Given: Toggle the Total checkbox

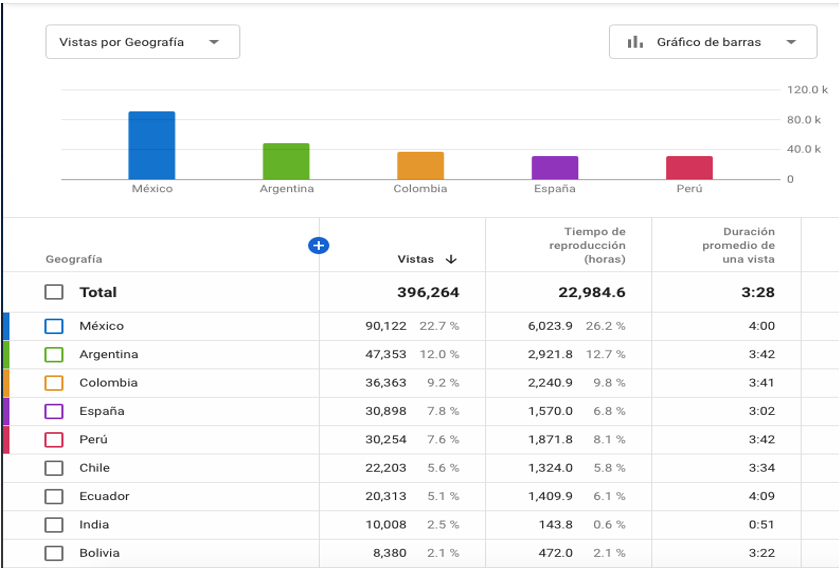Looking at the screenshot, I should 54,292.
